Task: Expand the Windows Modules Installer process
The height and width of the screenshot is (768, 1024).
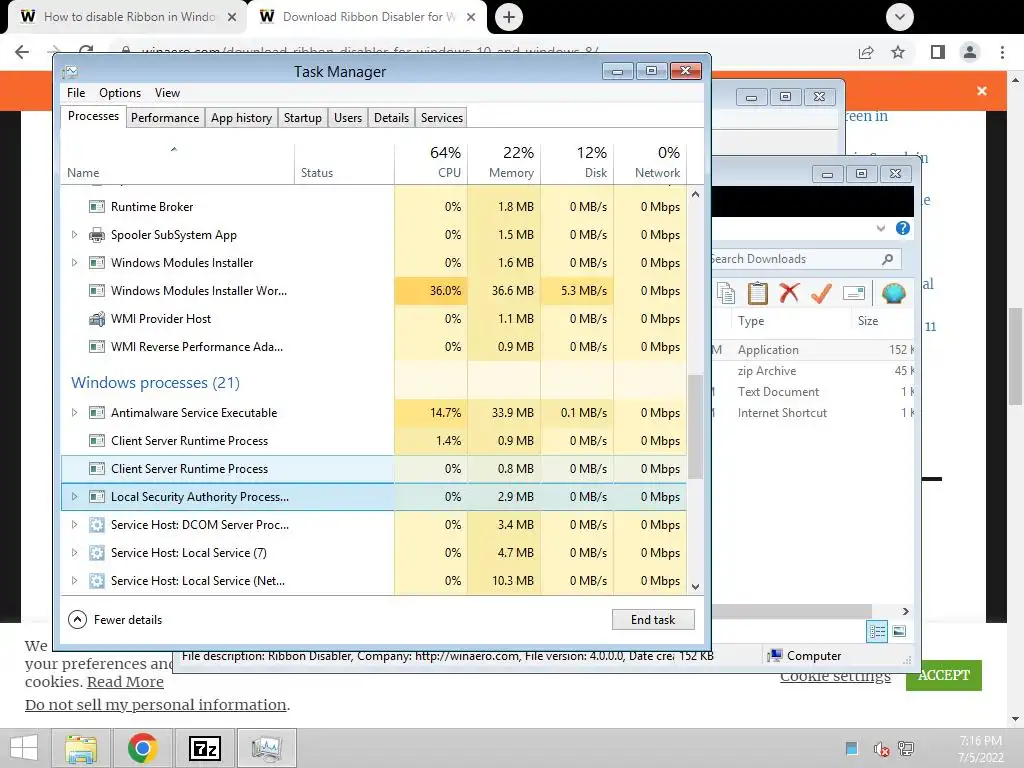Action: 74,263
